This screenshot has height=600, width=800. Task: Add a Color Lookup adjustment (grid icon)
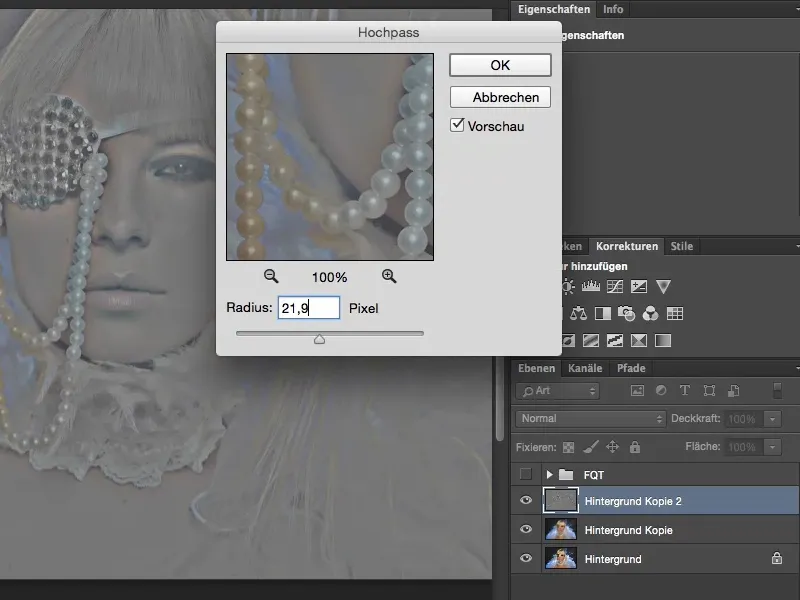pyautogui.click(x=674, y=313)
